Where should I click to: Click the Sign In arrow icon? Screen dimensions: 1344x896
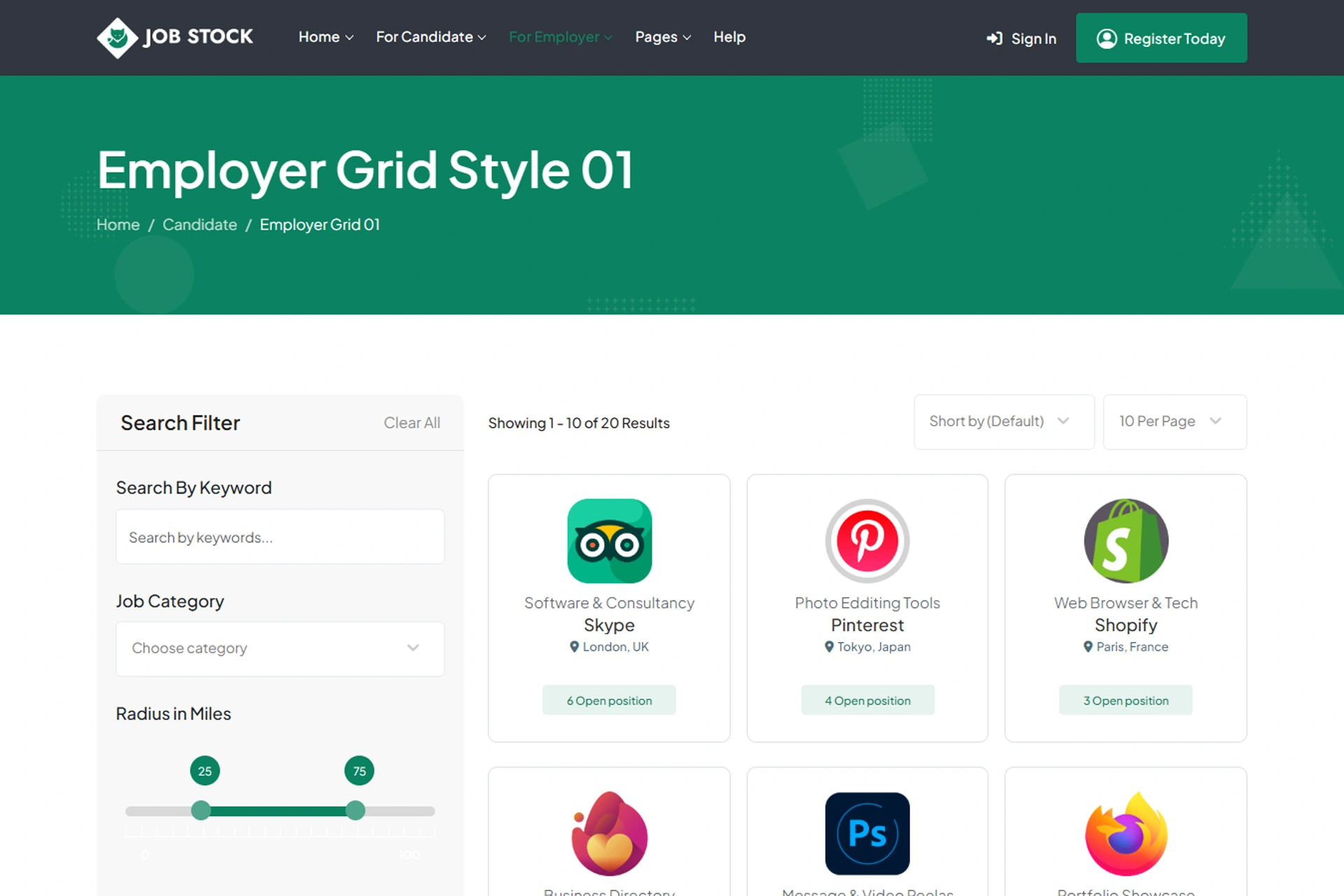coord(994,38)
